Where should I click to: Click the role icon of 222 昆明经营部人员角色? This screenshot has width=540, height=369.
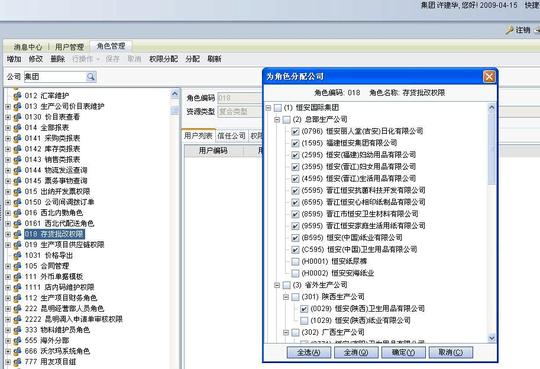click(17, 309)
